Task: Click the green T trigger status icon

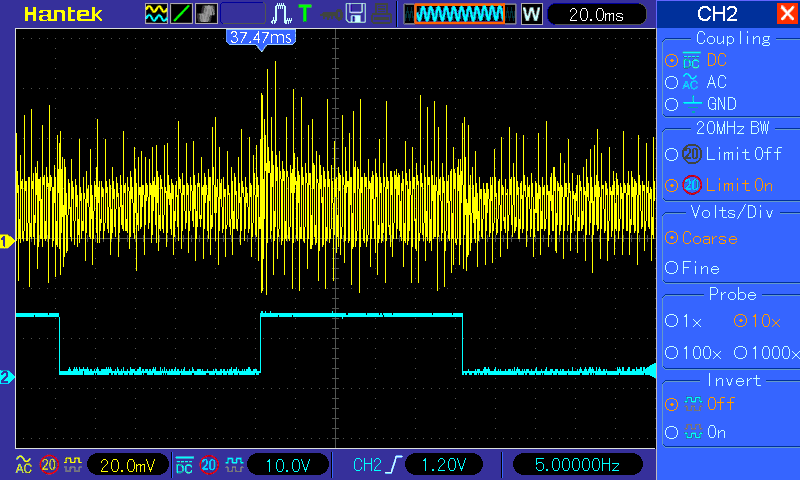Action: point(305,14)
